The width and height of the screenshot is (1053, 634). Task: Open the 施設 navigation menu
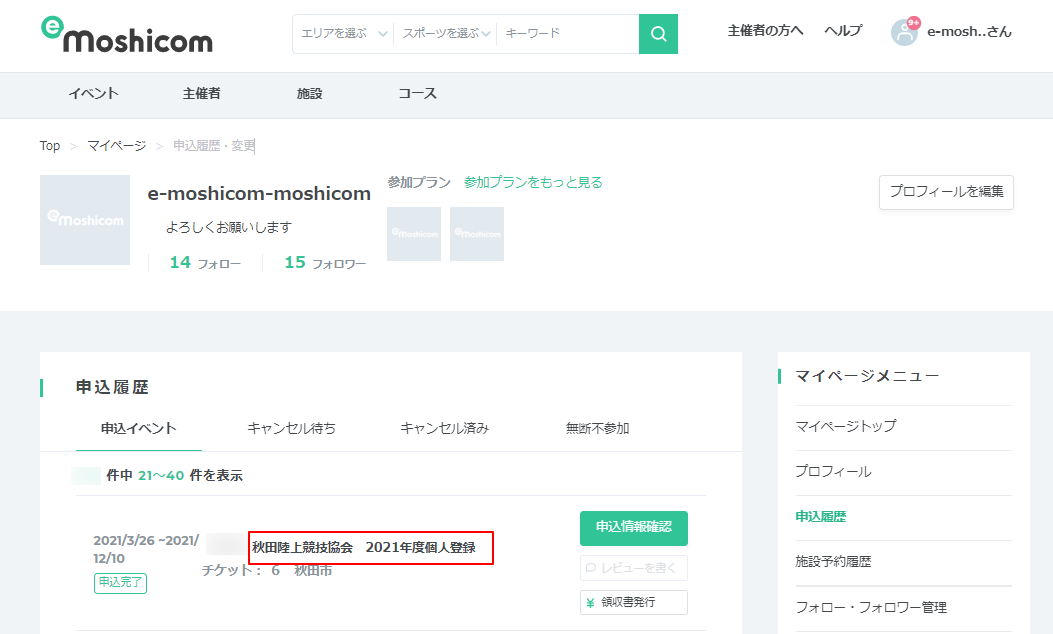pyautogui.click(x=310, y=94)
